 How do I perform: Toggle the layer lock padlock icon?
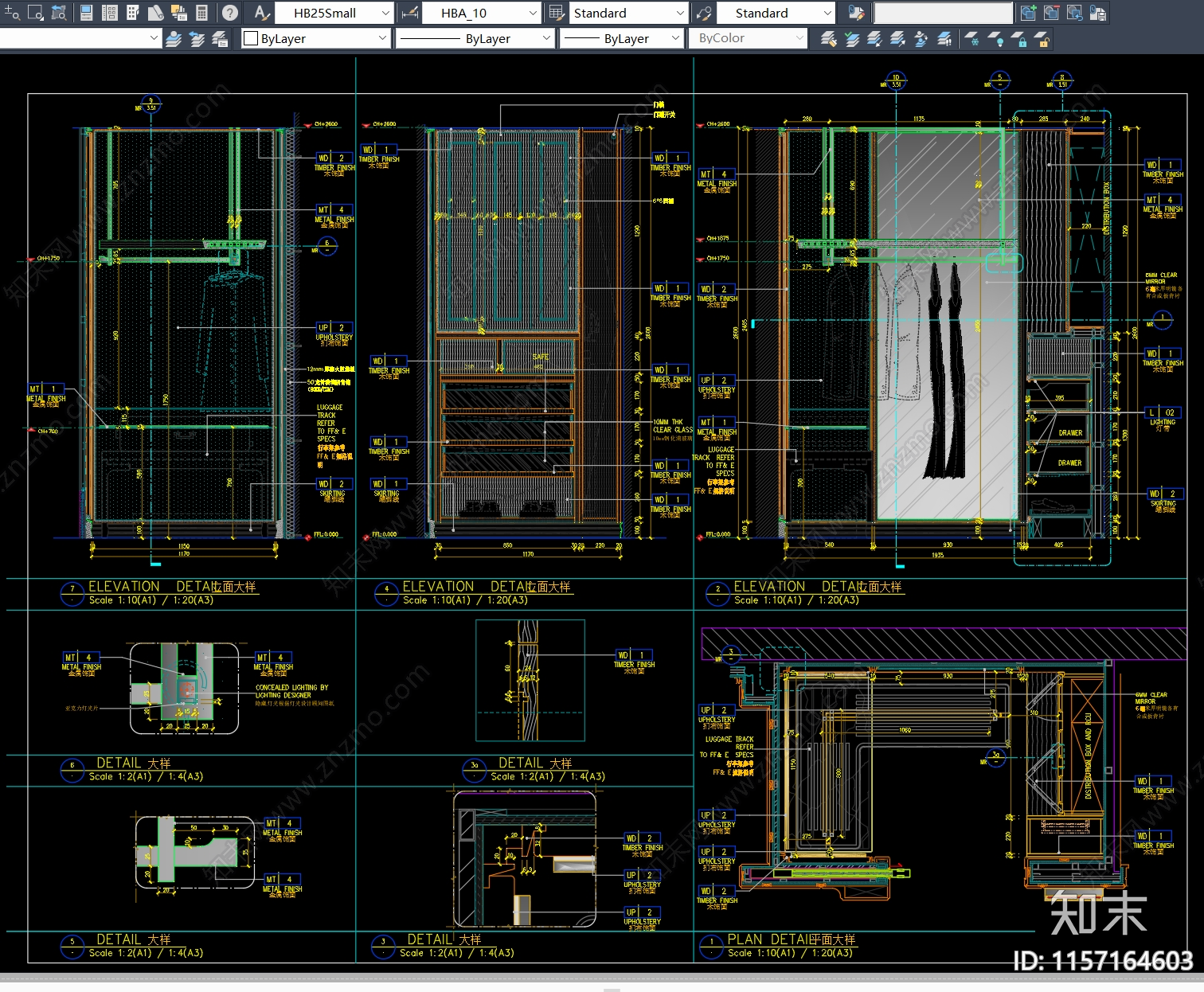(1020, 38)
